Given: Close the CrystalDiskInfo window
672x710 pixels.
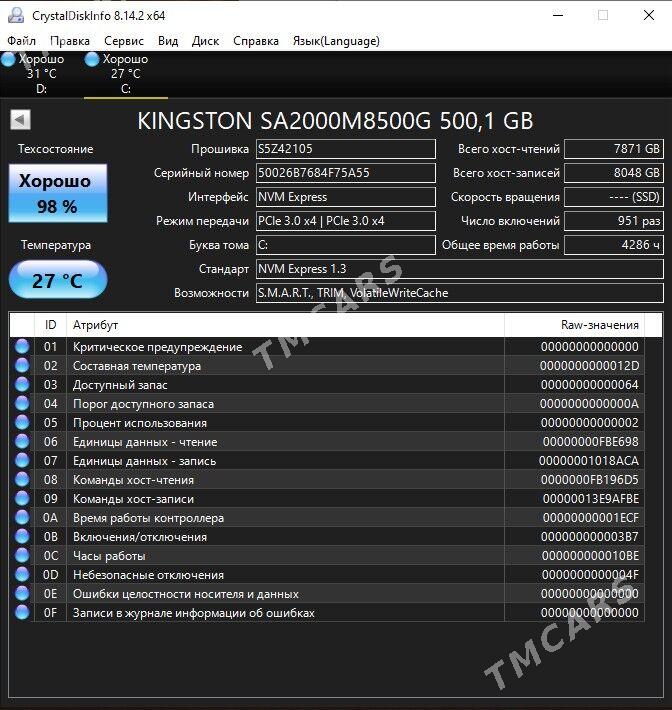Looking at the screenshot, I should coord(649,15).
